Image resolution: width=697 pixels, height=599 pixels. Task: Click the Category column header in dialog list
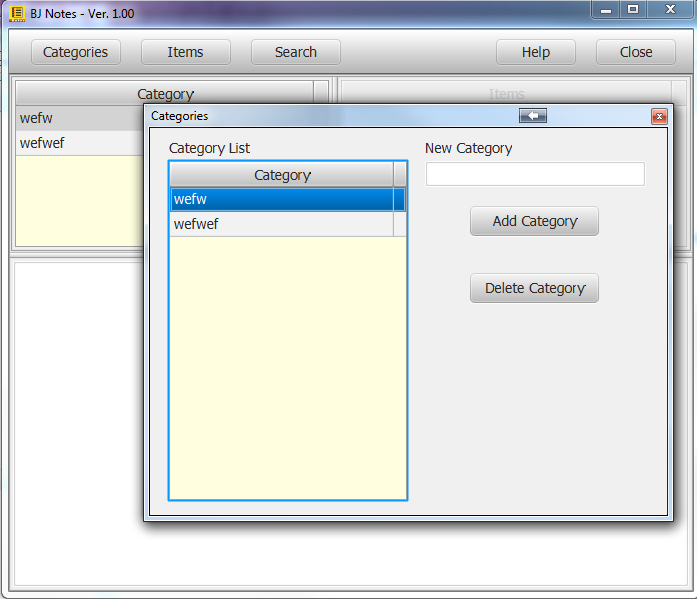click(x=282, y=175)
